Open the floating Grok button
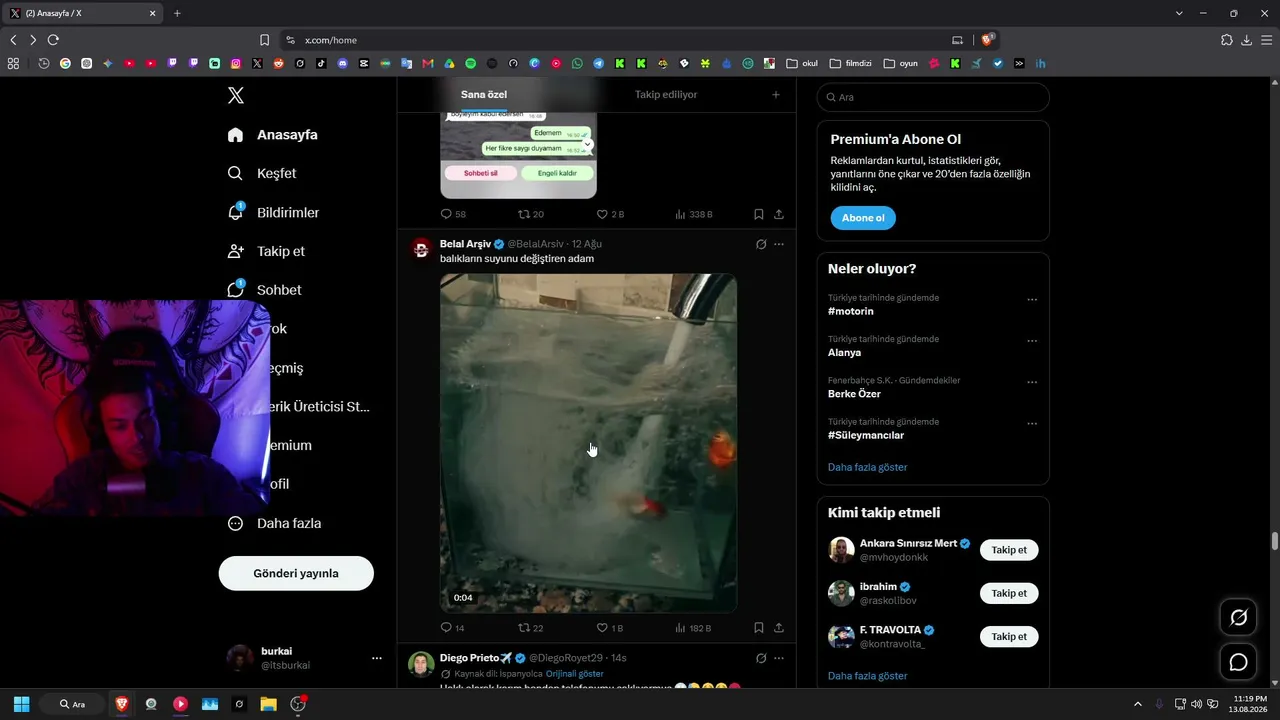This screenshot has width=1280, height=720. click(x=1238, y=618)
